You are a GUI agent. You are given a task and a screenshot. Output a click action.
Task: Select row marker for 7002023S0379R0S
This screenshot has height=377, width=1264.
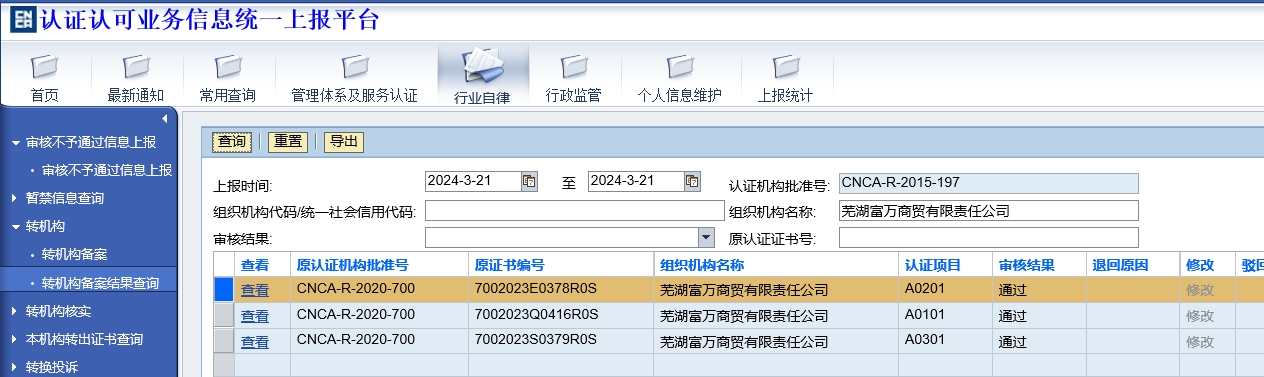pos(224,341)
